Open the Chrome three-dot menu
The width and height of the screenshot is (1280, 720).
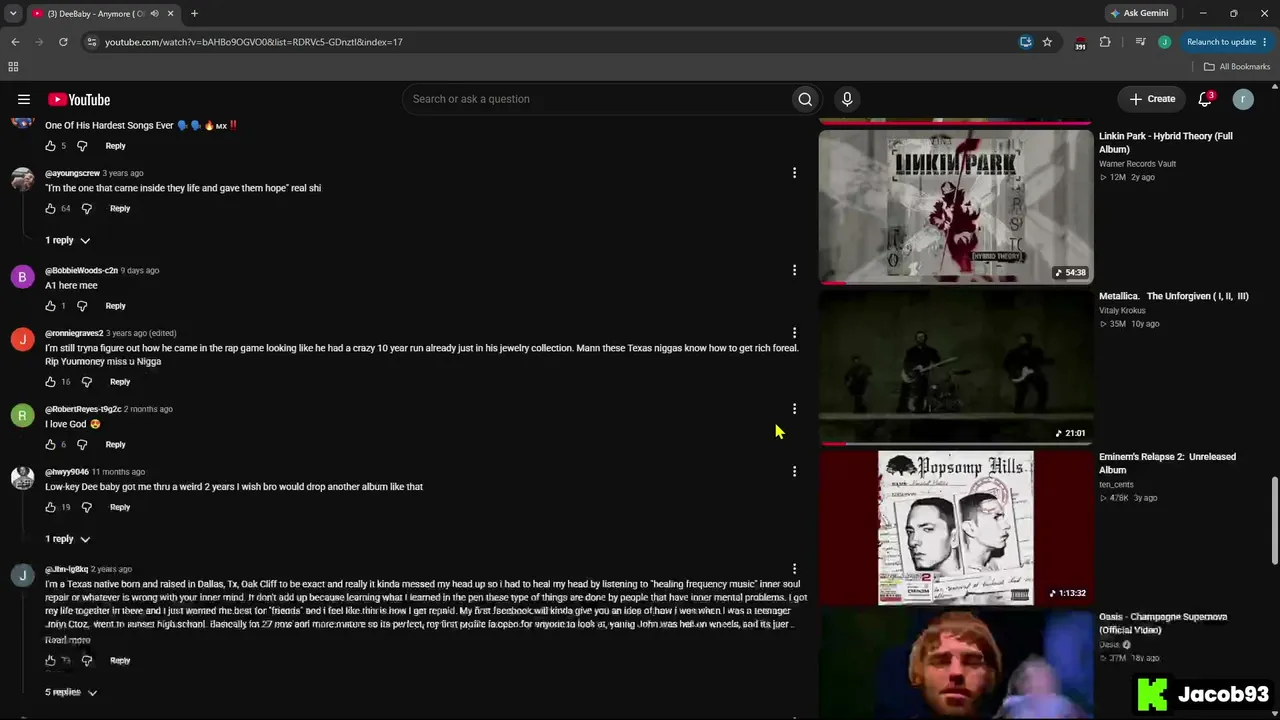point(1266,42)
